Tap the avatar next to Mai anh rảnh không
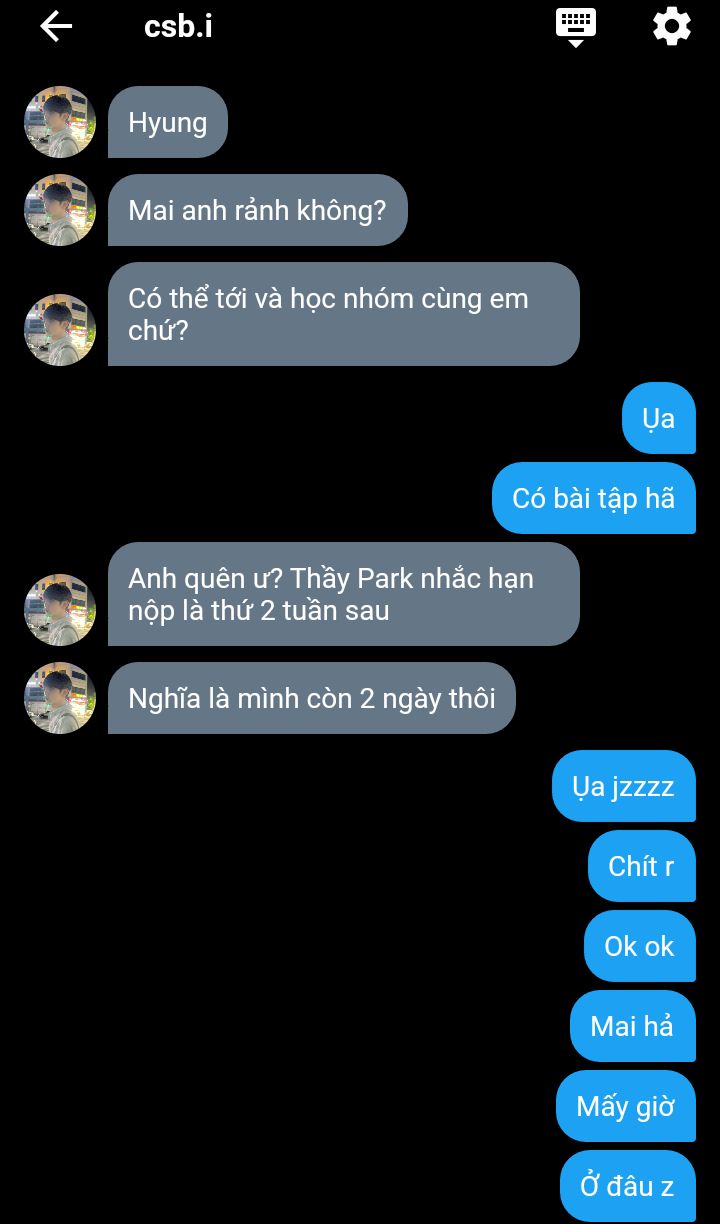Image resolution: width=720 pixels, height=1224 pixels. pos(60,210)
